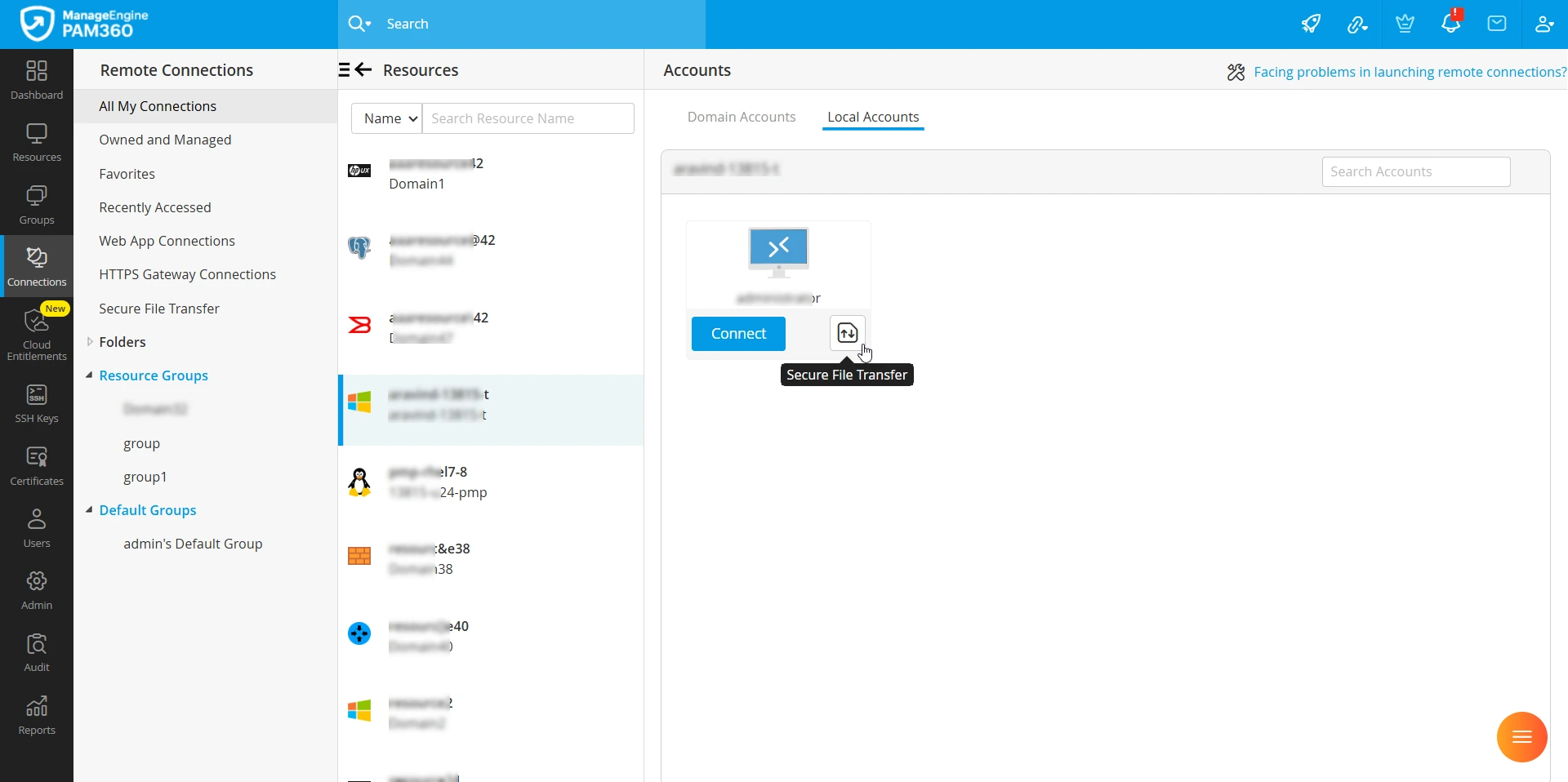Viewport: 1568px width, 782px height.
Task: Click the user profile icon in the header
Action: (1543, 24)
